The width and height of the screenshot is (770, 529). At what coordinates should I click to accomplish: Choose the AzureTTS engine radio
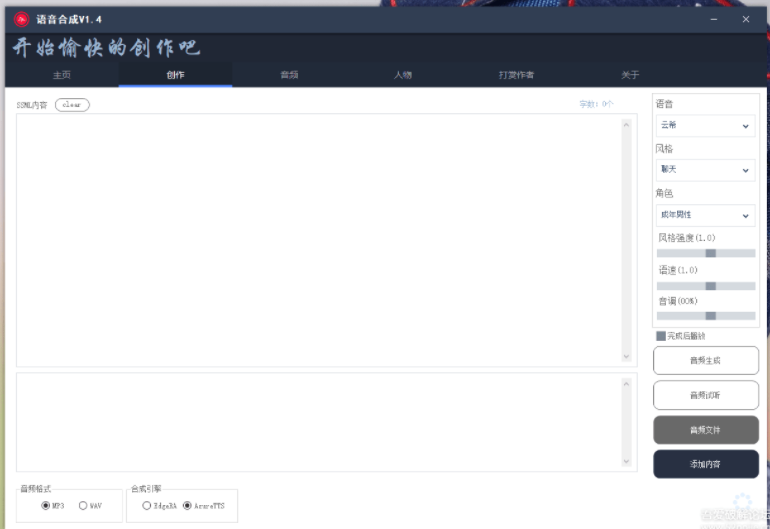pos(187,505)
